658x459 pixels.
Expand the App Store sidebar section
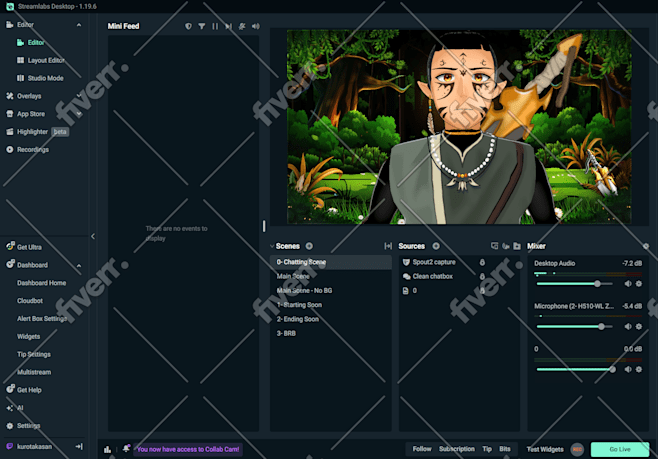(x=79, y=114)
